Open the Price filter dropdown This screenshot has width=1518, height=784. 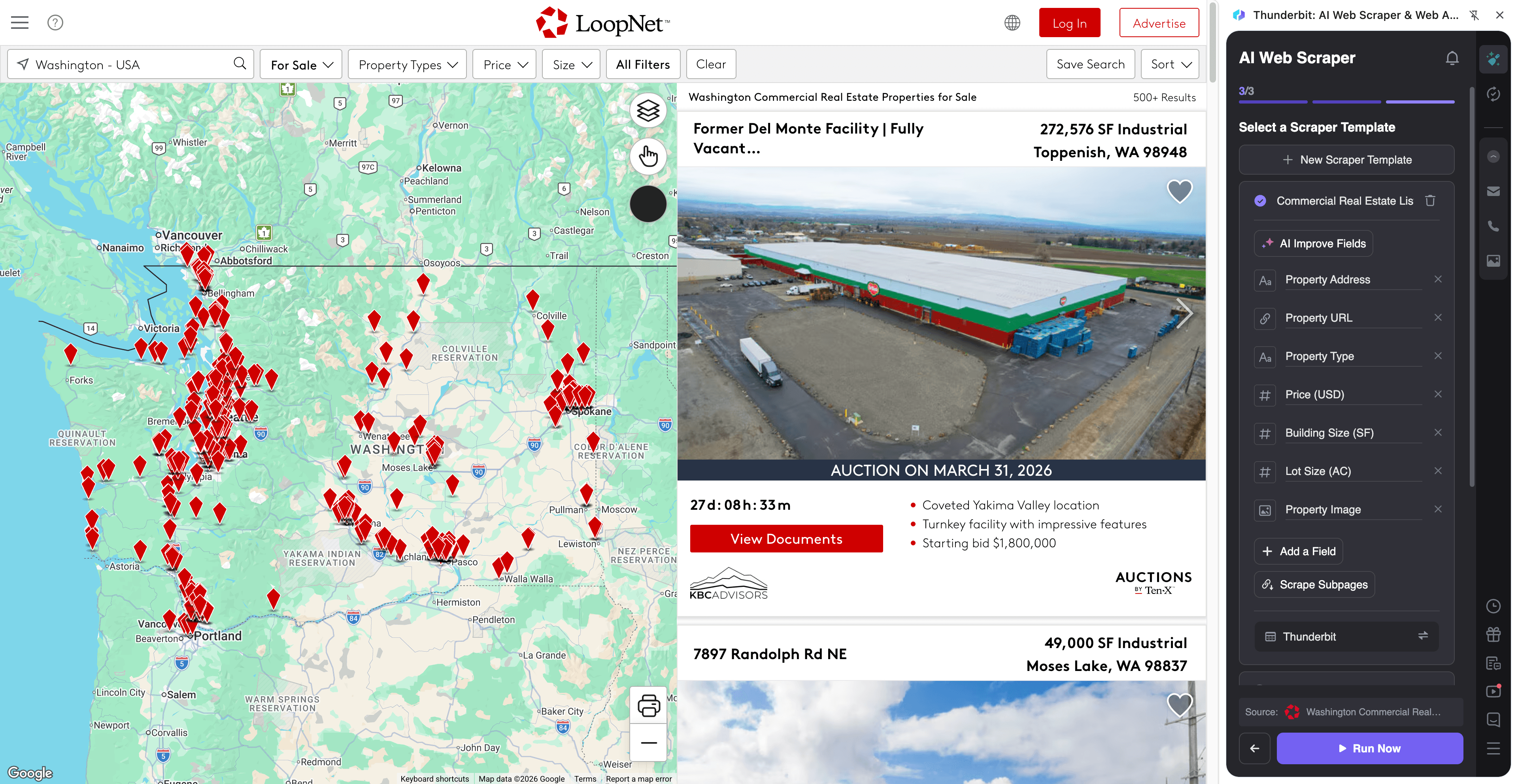[x=504, y=64]
